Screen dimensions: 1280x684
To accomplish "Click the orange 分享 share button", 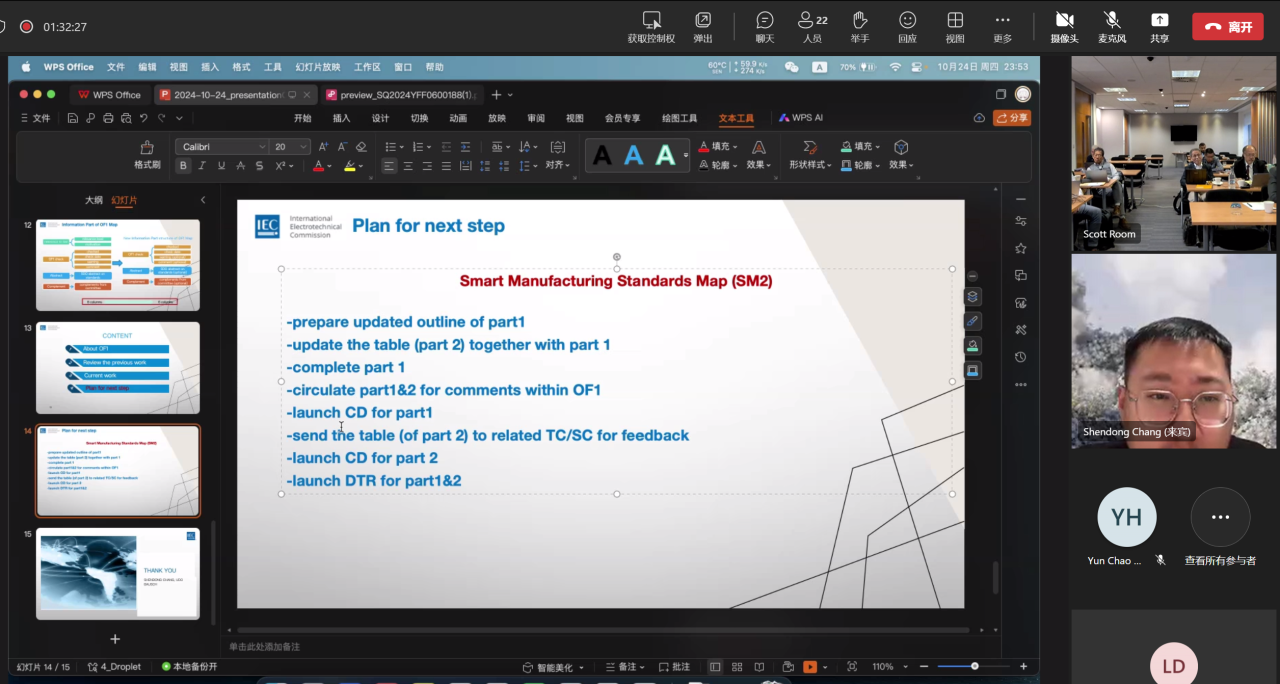I will pyautogui.click(x=1011, y=118).
